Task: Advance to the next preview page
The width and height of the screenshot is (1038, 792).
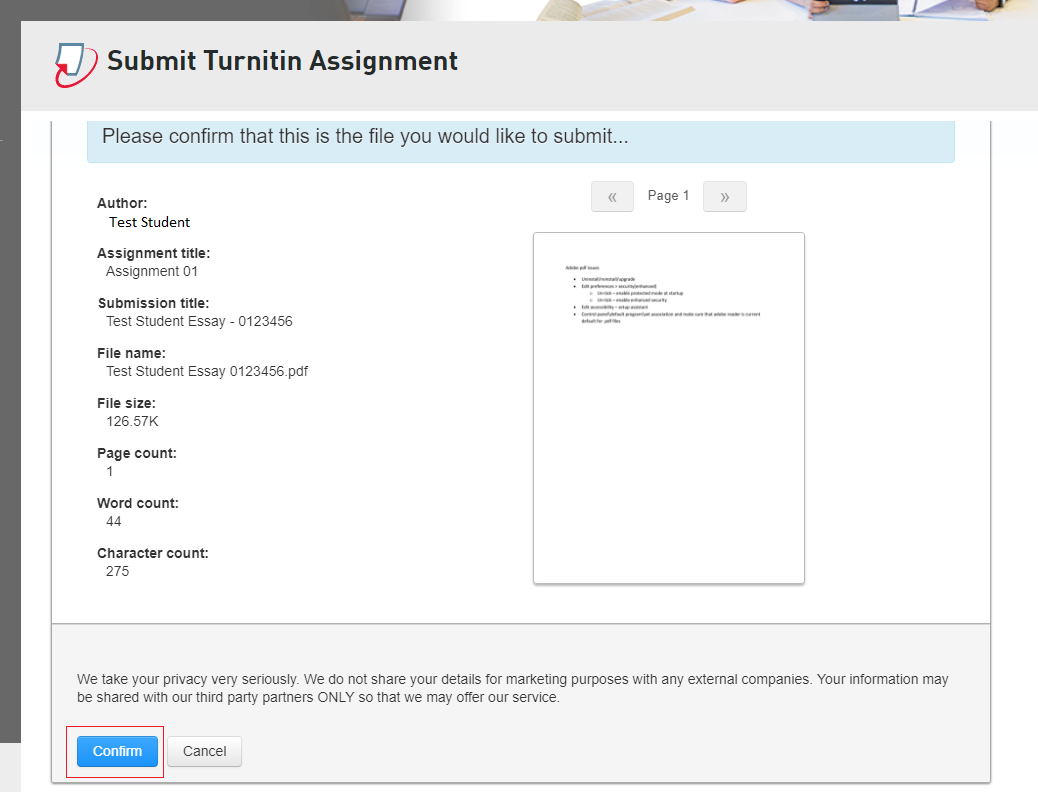Action: (x=724, y=197)
